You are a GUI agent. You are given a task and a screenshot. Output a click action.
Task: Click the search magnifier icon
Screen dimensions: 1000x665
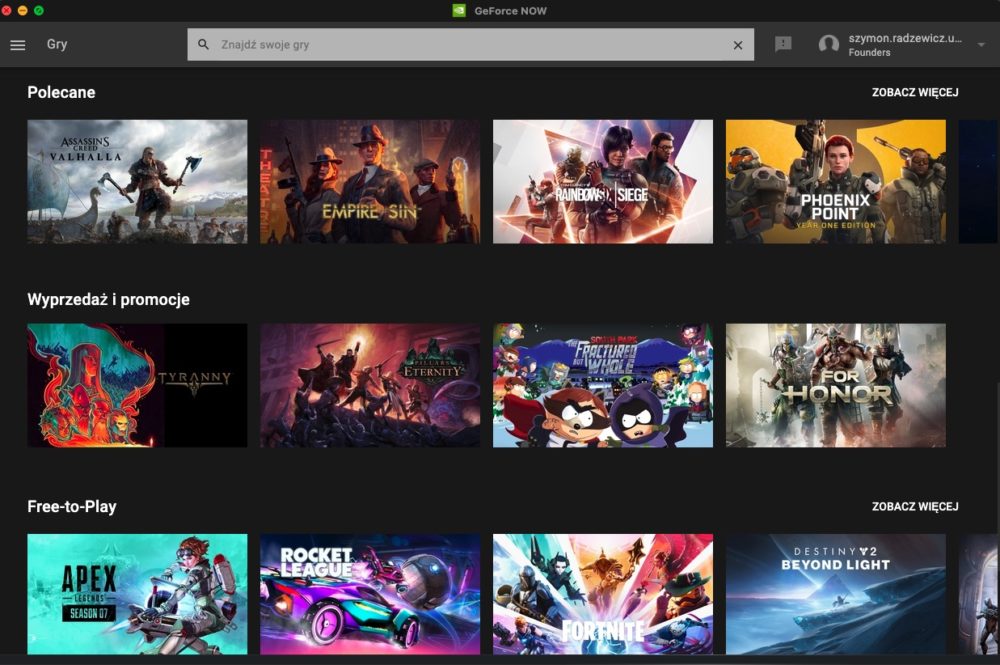(203, 45)
